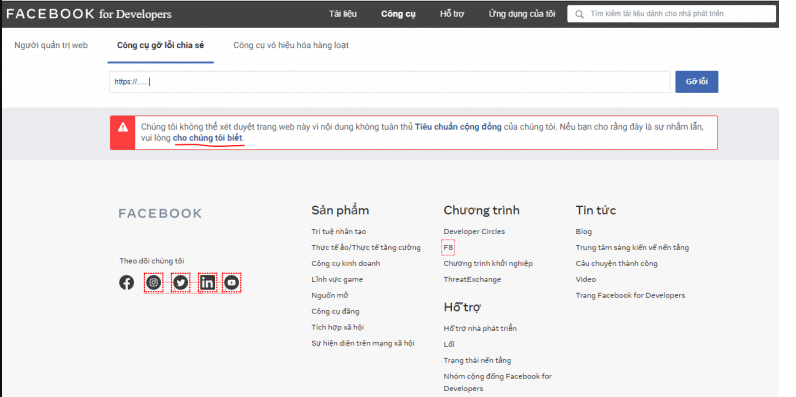Focus the URL input field
796x397 pixels.
tap(390, 82)
